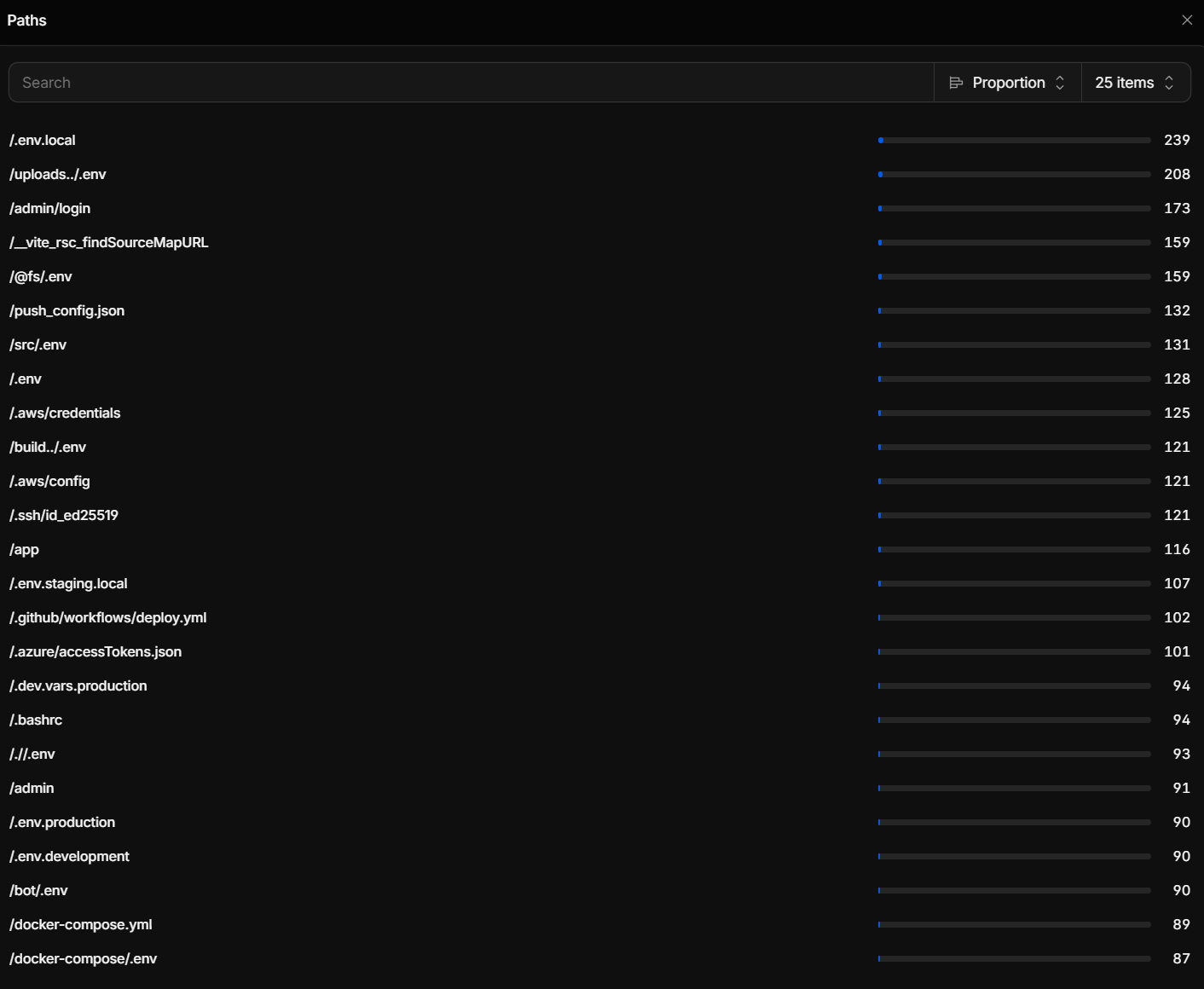Click the /@fs/.env path
The image size is (1204, 989).
pos(41,276)
